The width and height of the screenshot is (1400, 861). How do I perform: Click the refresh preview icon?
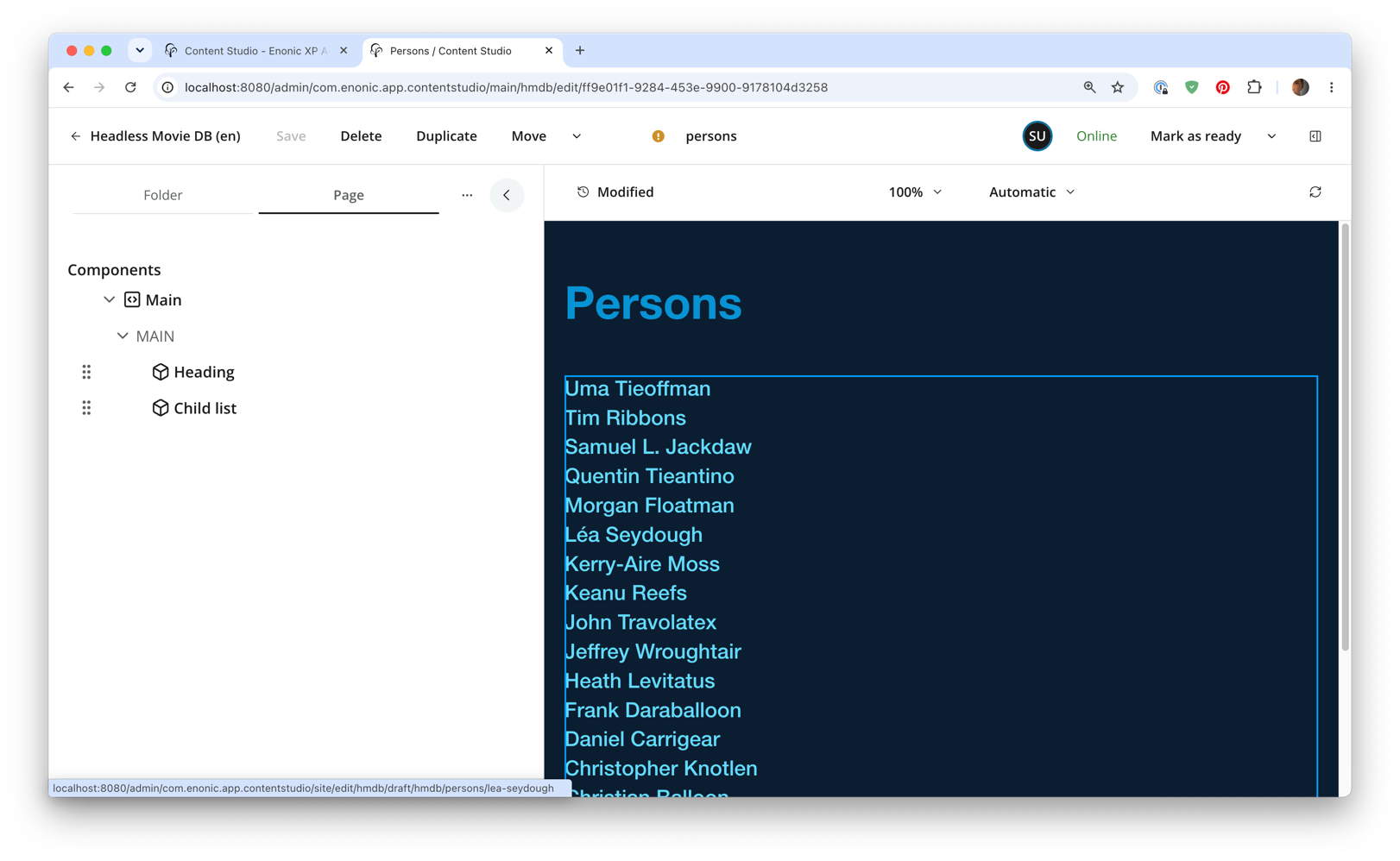click(x=1315, y=192)
